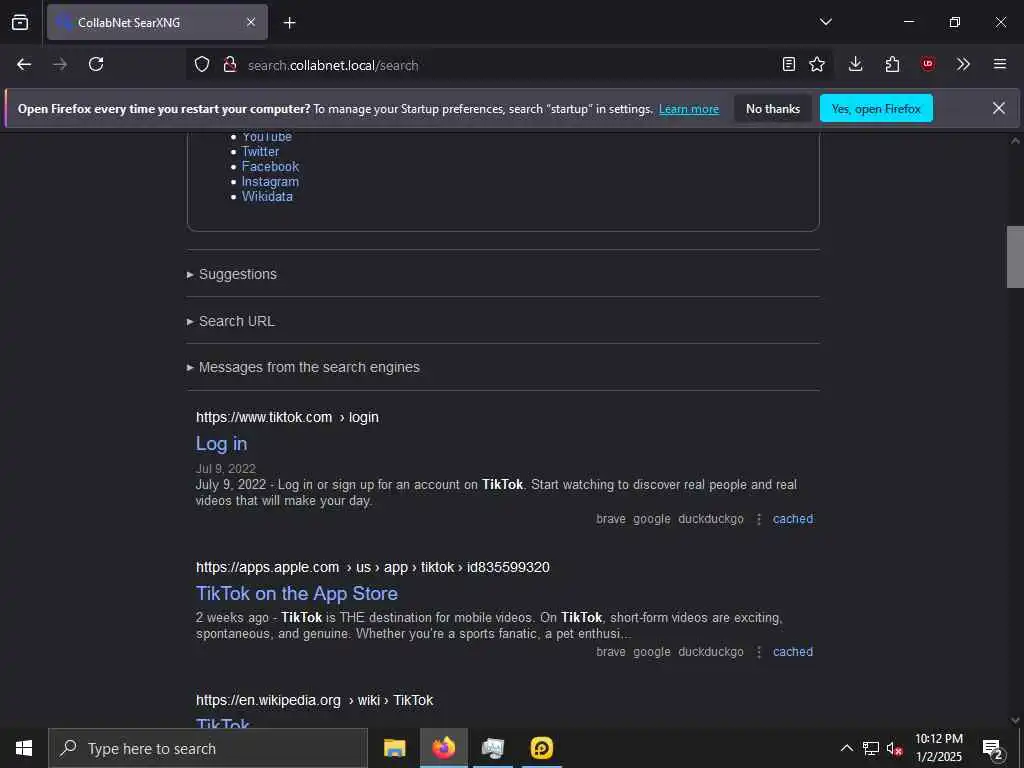
Task: Click the tiktok.com login result URL
Action: [287, 417]
